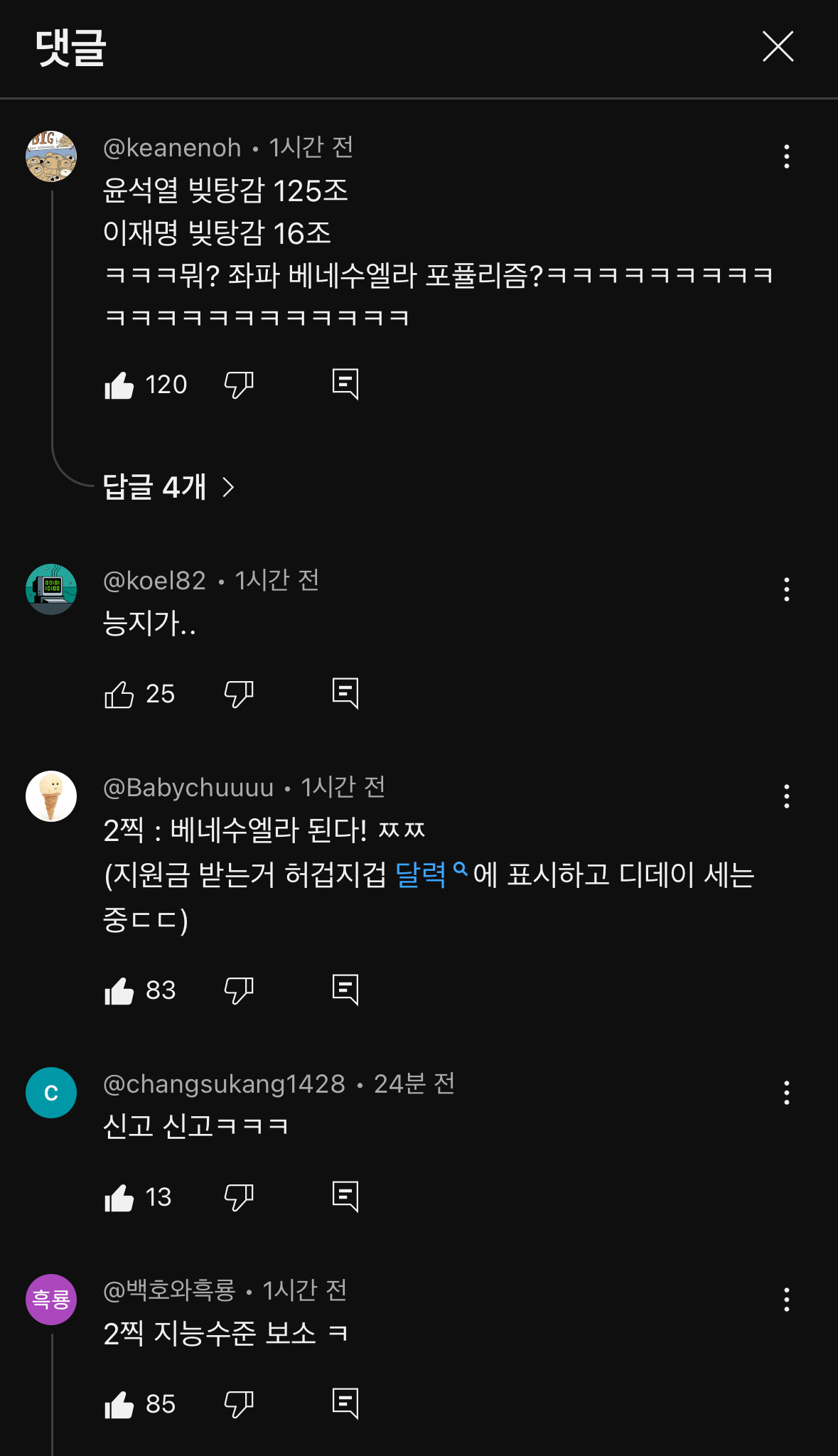Like @Babychuuuu's comment
This screenshot has width=838, height=1456.
click(119, 991)
